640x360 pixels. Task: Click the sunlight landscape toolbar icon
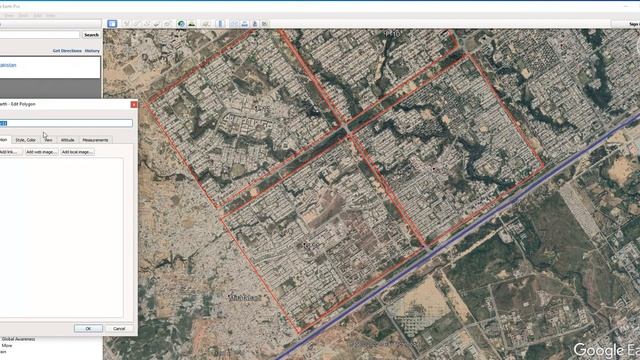tap(191, 24)
